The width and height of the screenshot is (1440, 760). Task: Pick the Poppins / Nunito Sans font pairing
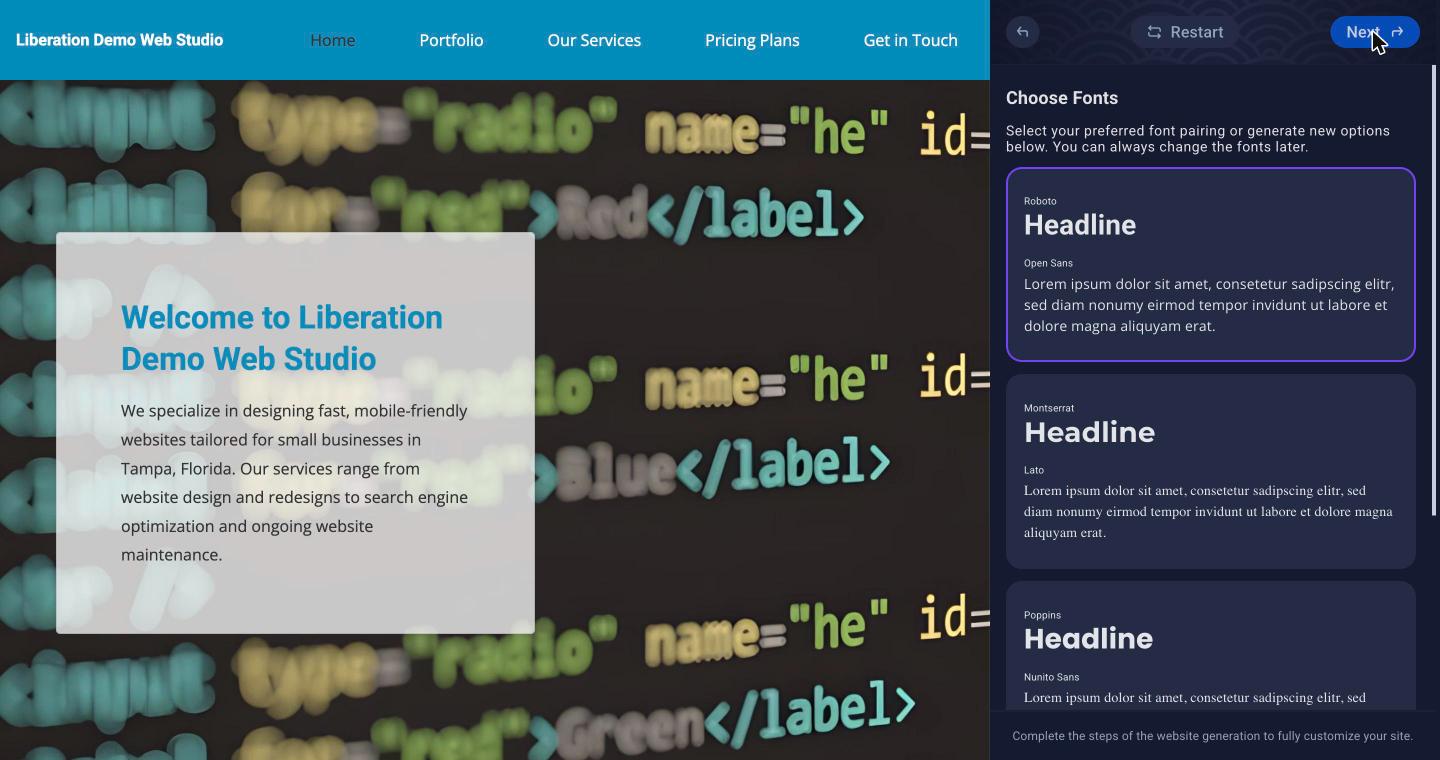click(x=1211, y=645)
